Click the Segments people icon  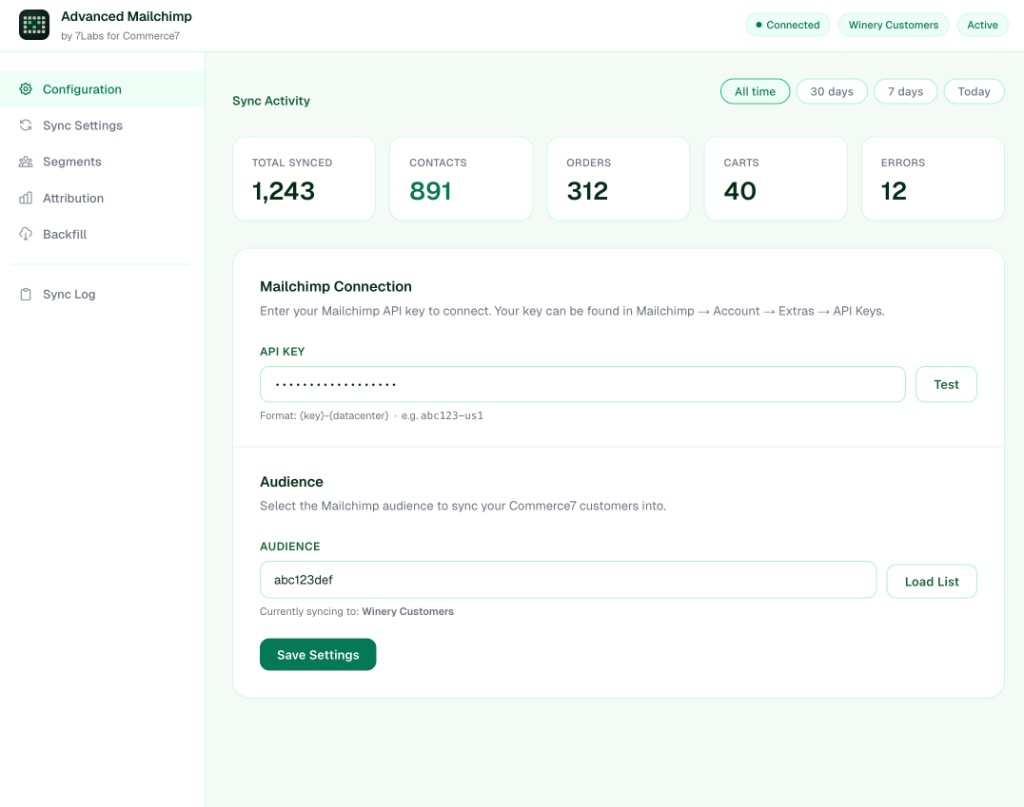(25, 161)
